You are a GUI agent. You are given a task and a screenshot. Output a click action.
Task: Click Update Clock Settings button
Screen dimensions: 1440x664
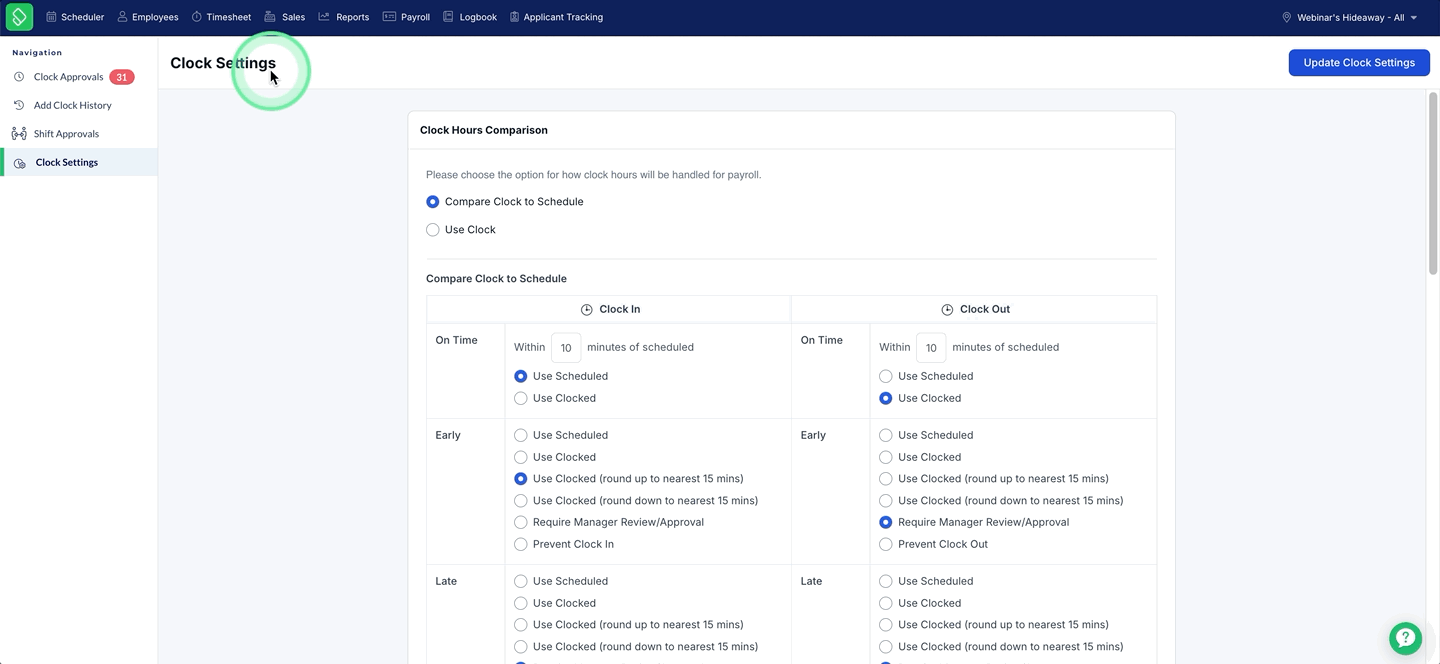(x=1359, y=62)
